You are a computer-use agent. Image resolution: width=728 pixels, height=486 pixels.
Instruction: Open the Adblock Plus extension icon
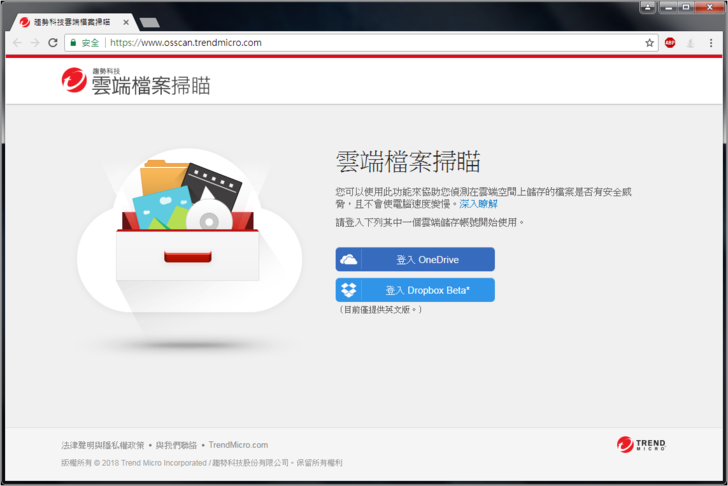[x=670, y=43]
